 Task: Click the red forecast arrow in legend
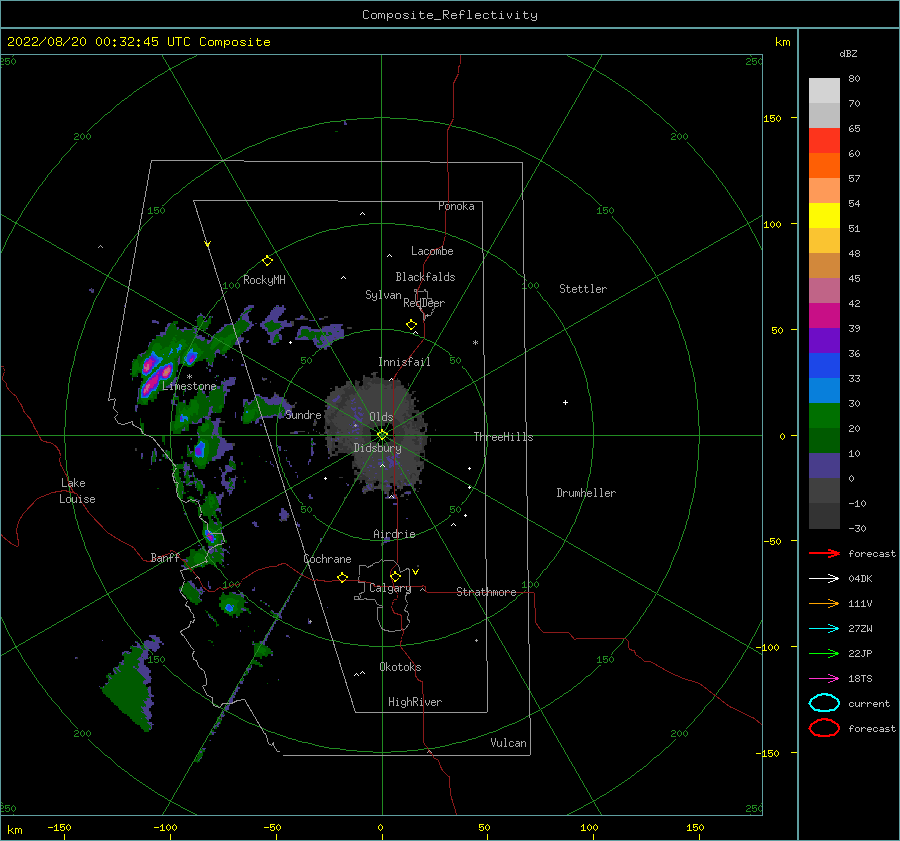pyautogui.click(x=824, y=553)
